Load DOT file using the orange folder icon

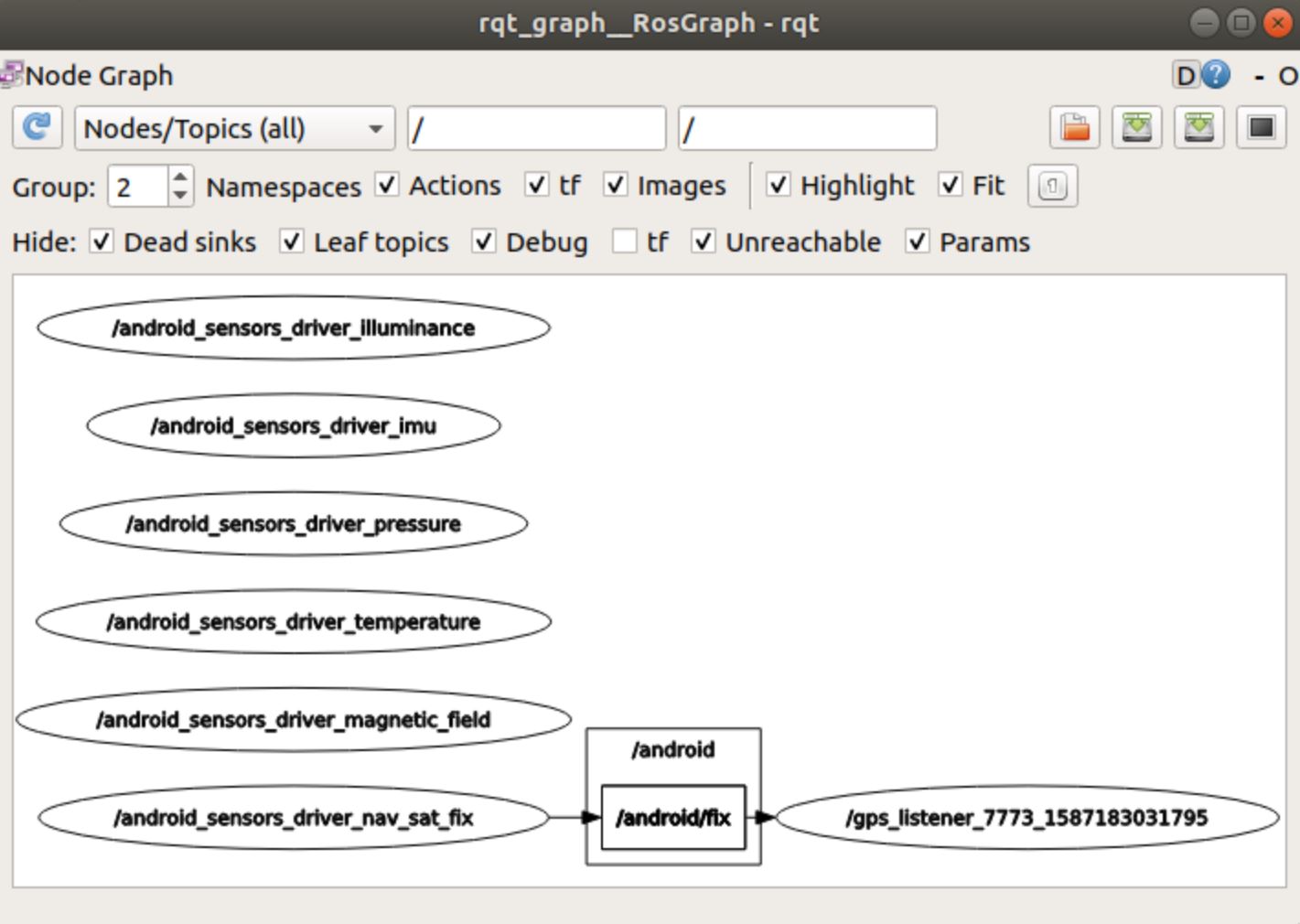[x=1075, y=127]
